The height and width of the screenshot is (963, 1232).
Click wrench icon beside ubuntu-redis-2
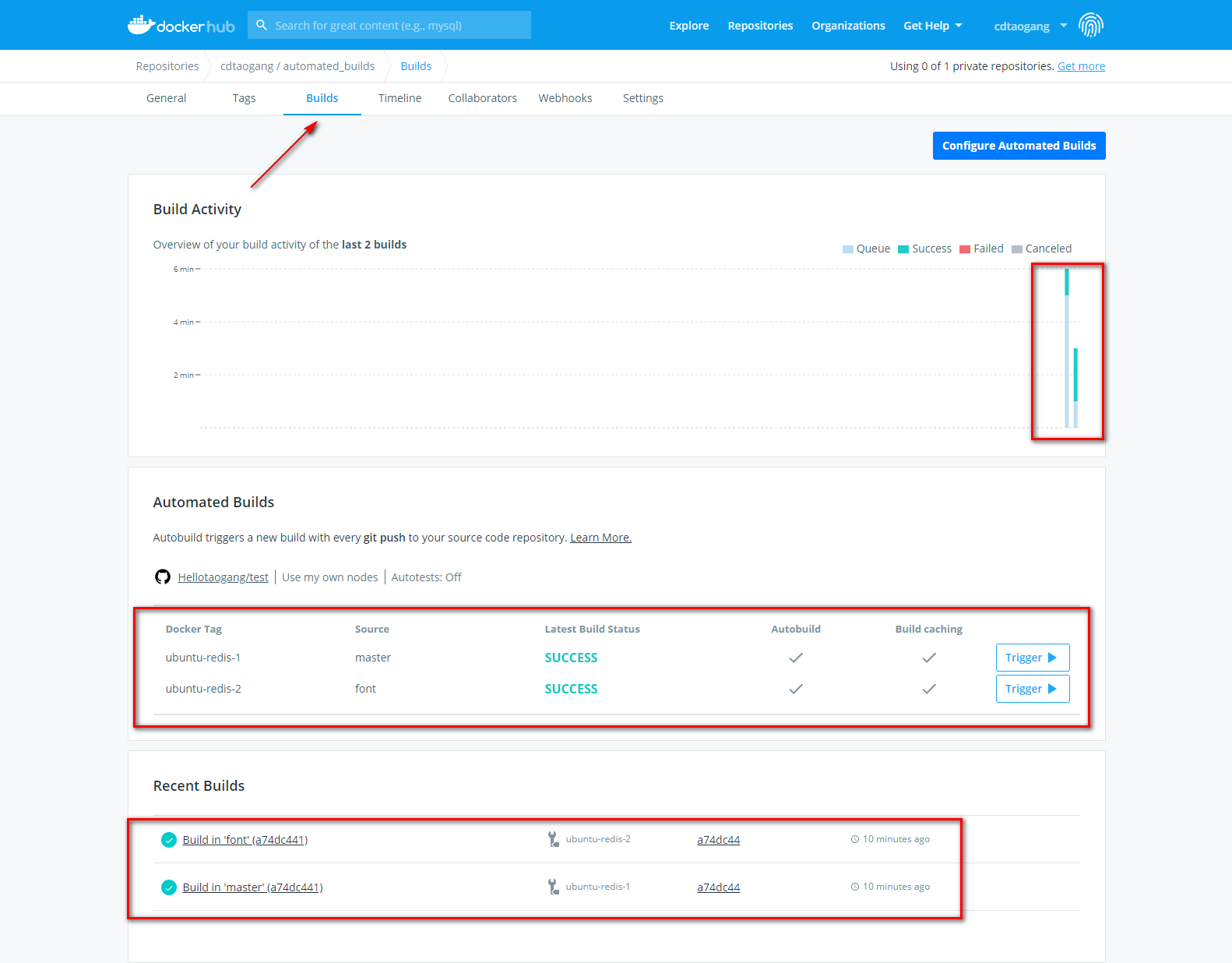coord(553,839)
